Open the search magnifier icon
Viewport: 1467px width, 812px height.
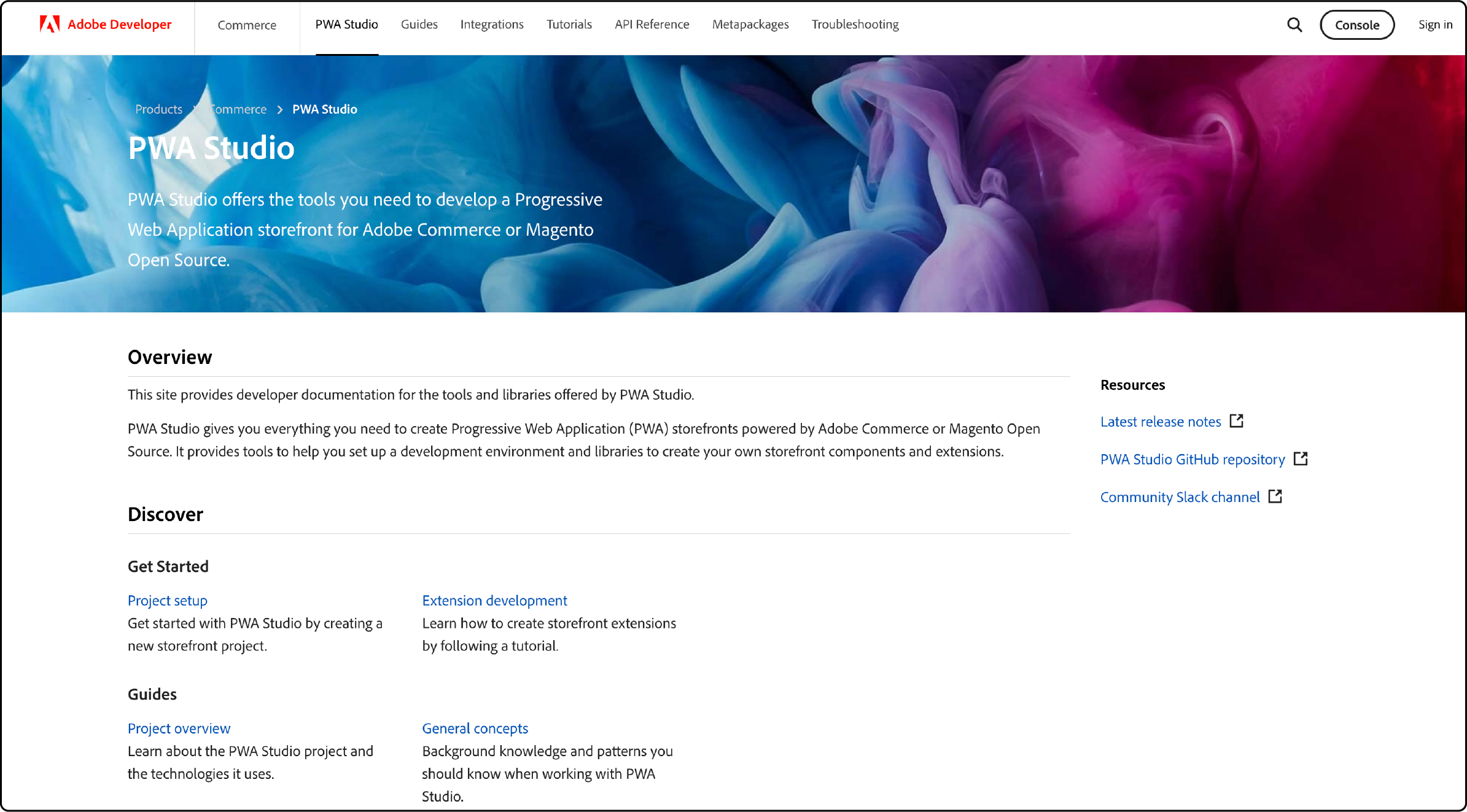1294,25
